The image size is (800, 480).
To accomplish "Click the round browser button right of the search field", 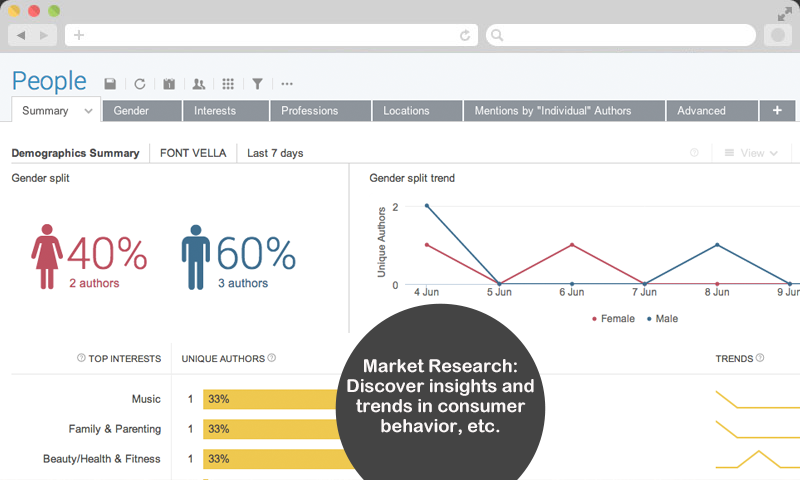I will coord(778,35).
